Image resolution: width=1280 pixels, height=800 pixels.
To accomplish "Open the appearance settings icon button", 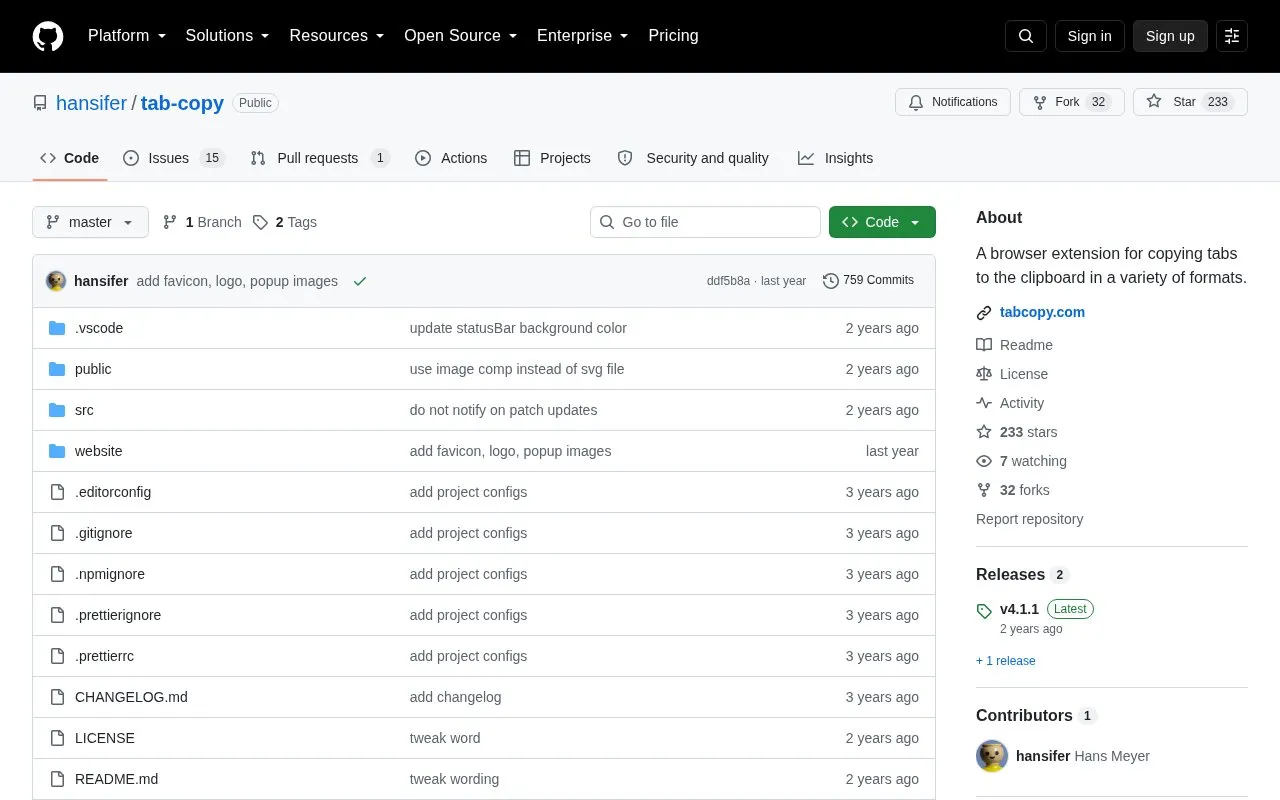I will click(x=1232, y=36).
